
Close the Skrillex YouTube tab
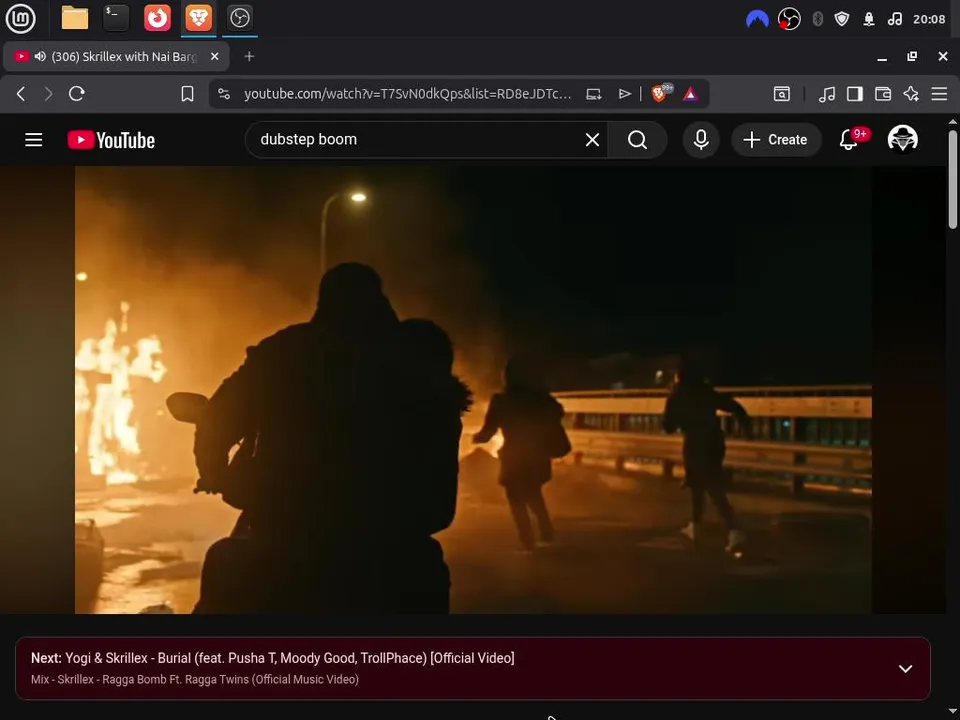coord(214,56)
